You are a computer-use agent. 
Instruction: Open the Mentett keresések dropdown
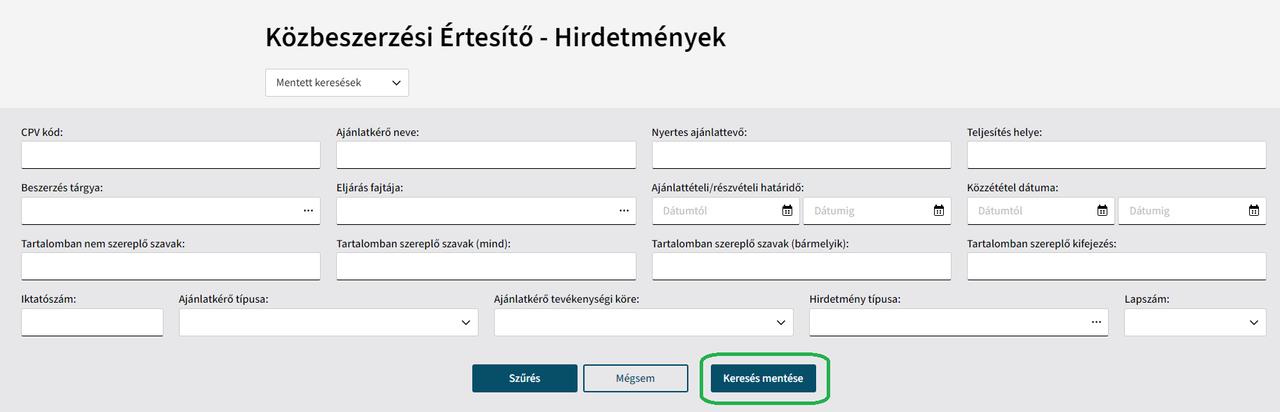(337, 83)
